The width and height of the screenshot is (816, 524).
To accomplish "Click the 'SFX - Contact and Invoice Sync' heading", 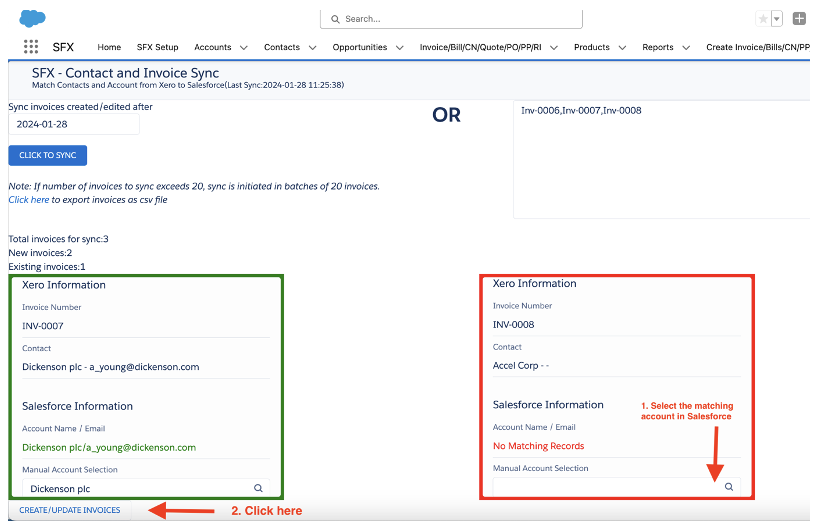I will point(125,73).
